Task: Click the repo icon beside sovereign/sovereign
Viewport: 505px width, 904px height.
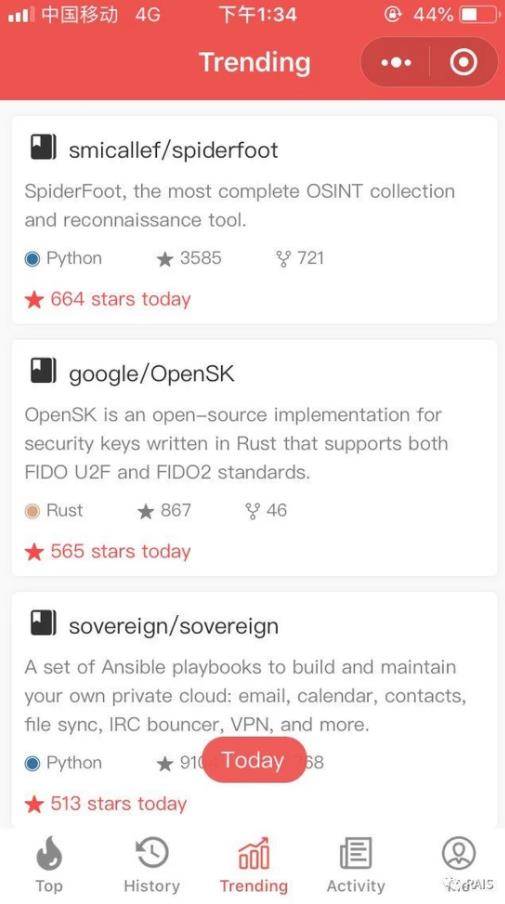Action: (43, 623)
